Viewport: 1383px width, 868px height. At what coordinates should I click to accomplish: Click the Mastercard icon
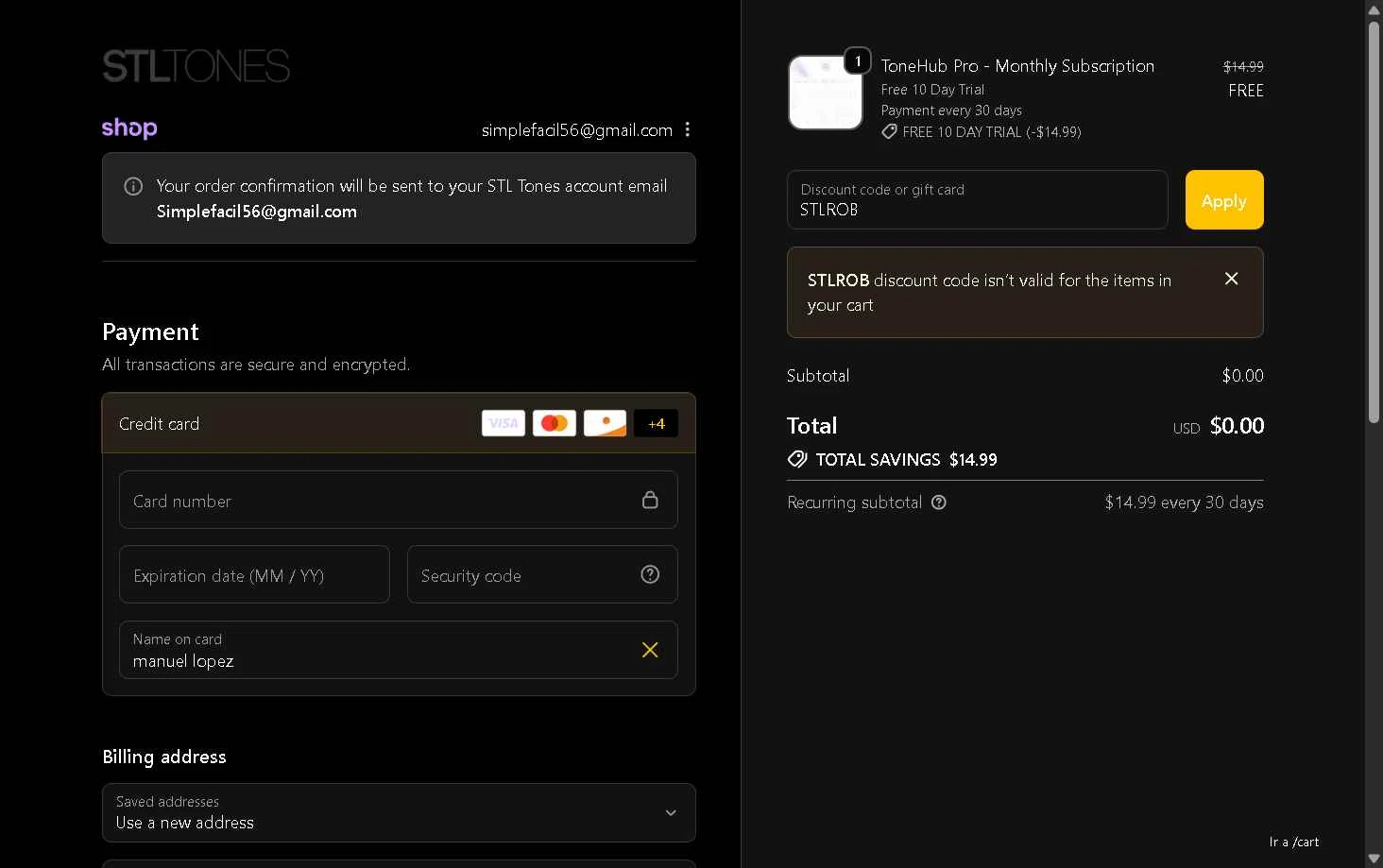[555, 423]
